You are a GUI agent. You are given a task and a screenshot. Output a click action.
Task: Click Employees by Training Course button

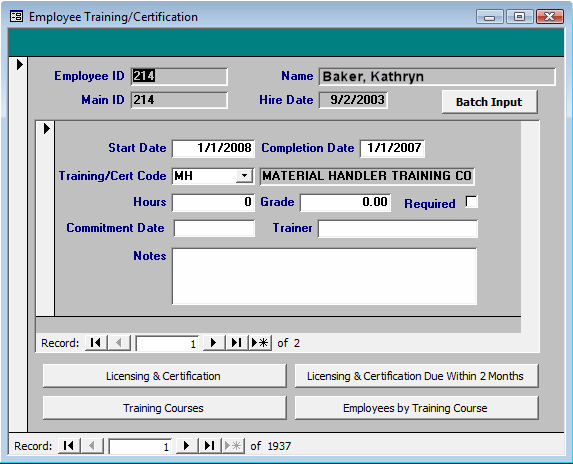416,408
